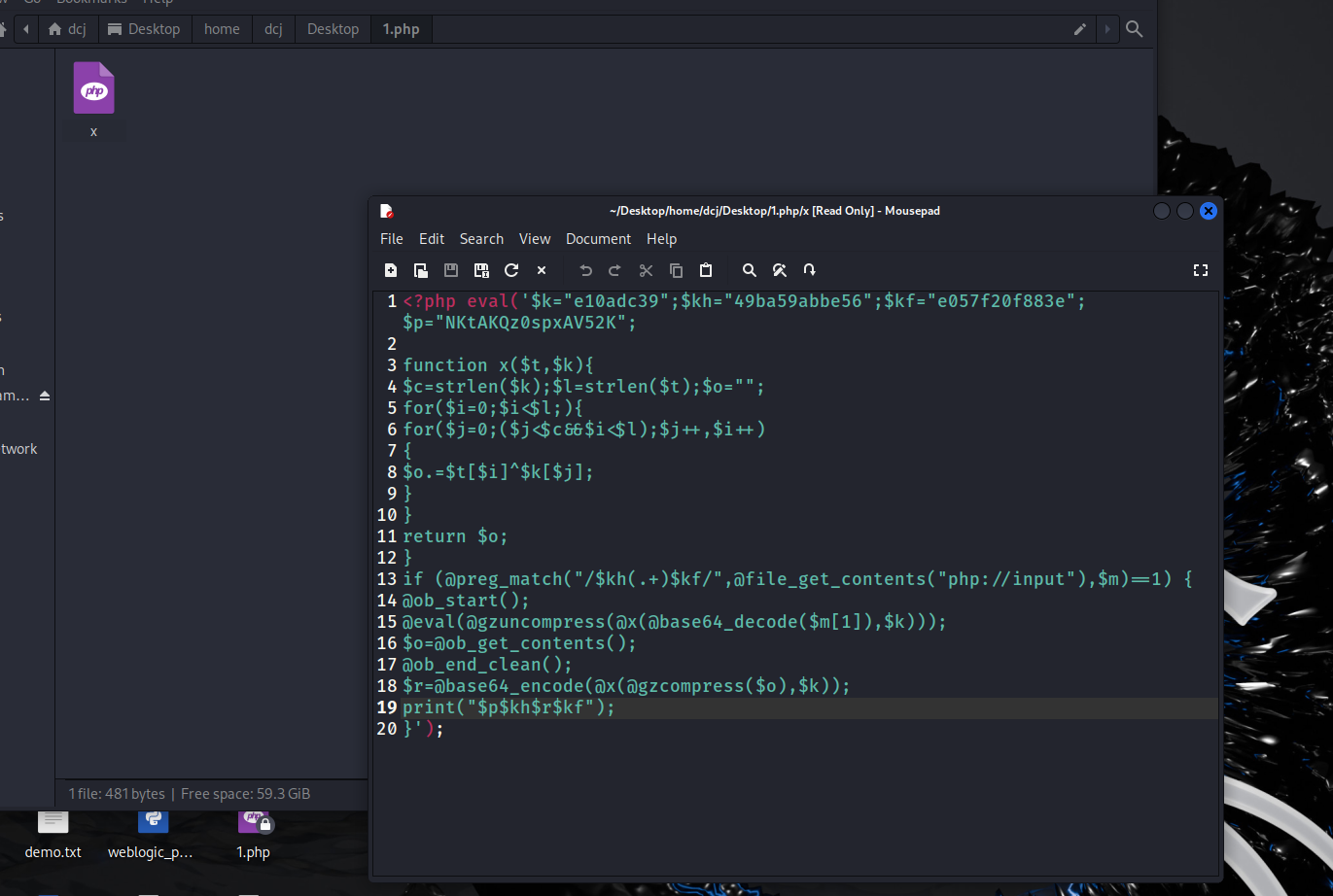Create a new document in Mousepad toolbar
Image resolution: width=1333 pixels, height=896 pixels.
tap(391, 270)
